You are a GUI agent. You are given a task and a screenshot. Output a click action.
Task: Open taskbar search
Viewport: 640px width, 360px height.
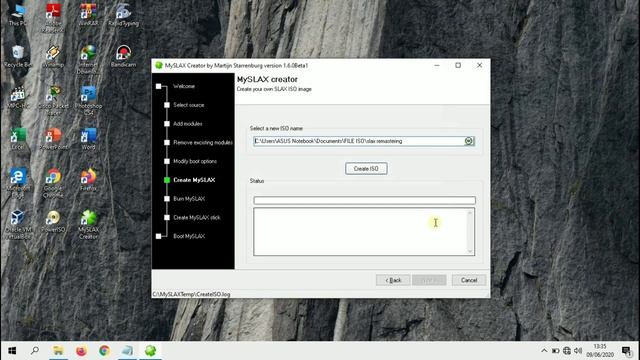pyautogui.click(x=35, y=351)
